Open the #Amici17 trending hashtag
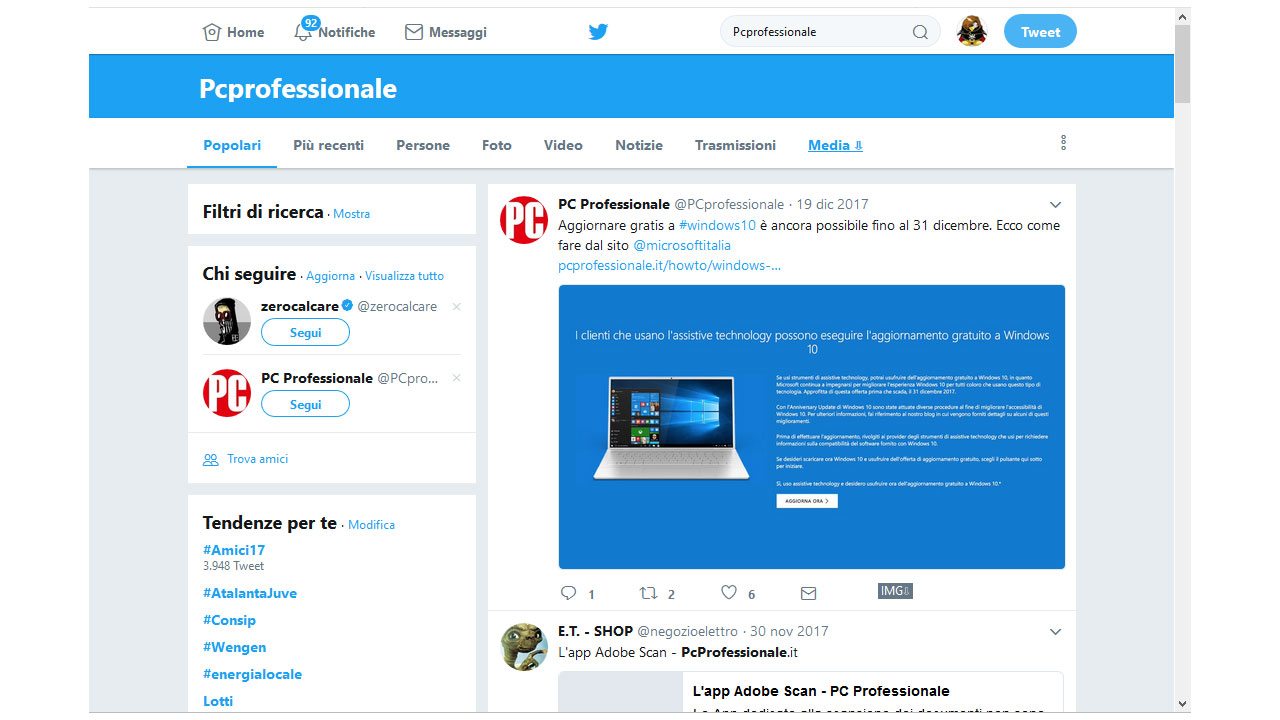This screenshot has width=1280, height=720. [234, 550]
